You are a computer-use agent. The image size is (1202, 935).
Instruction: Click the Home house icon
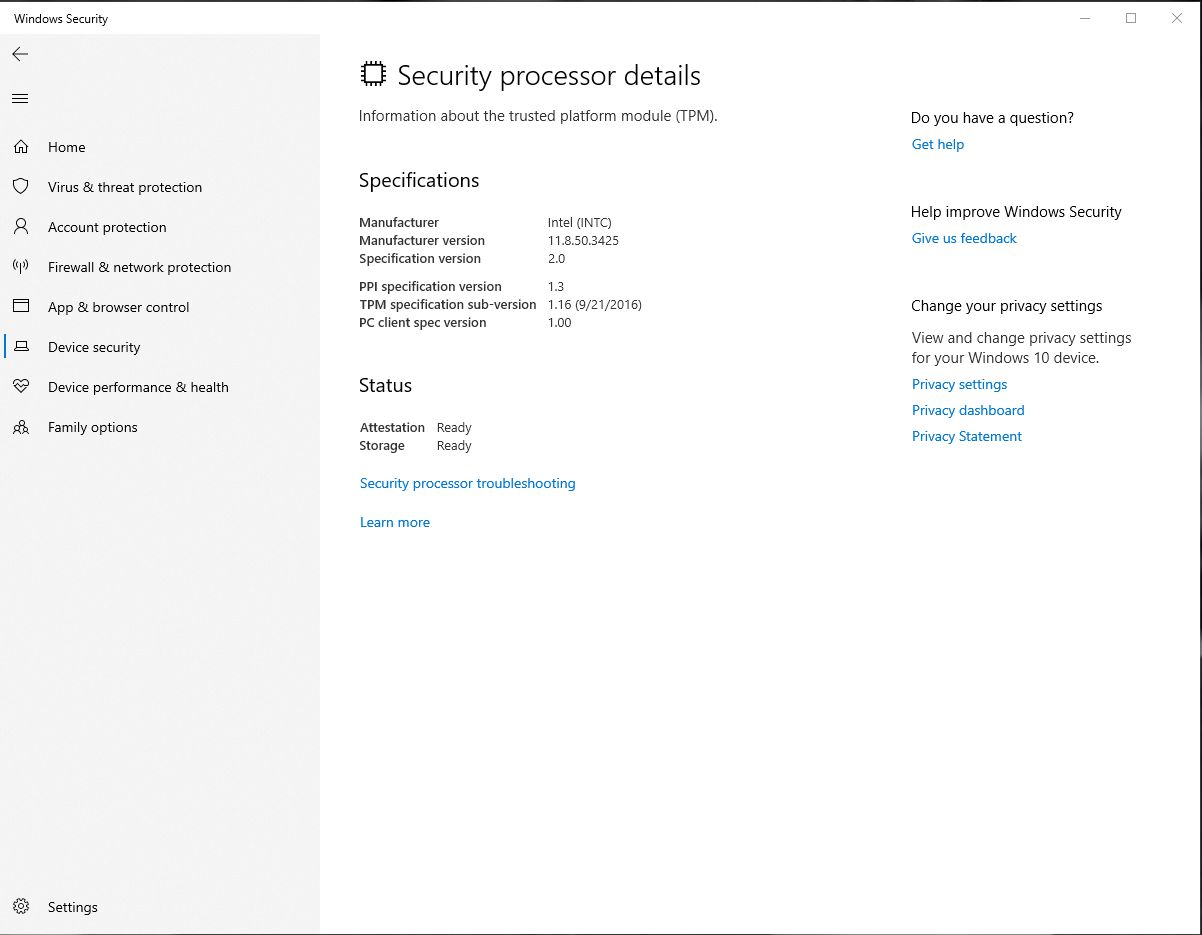20,147
